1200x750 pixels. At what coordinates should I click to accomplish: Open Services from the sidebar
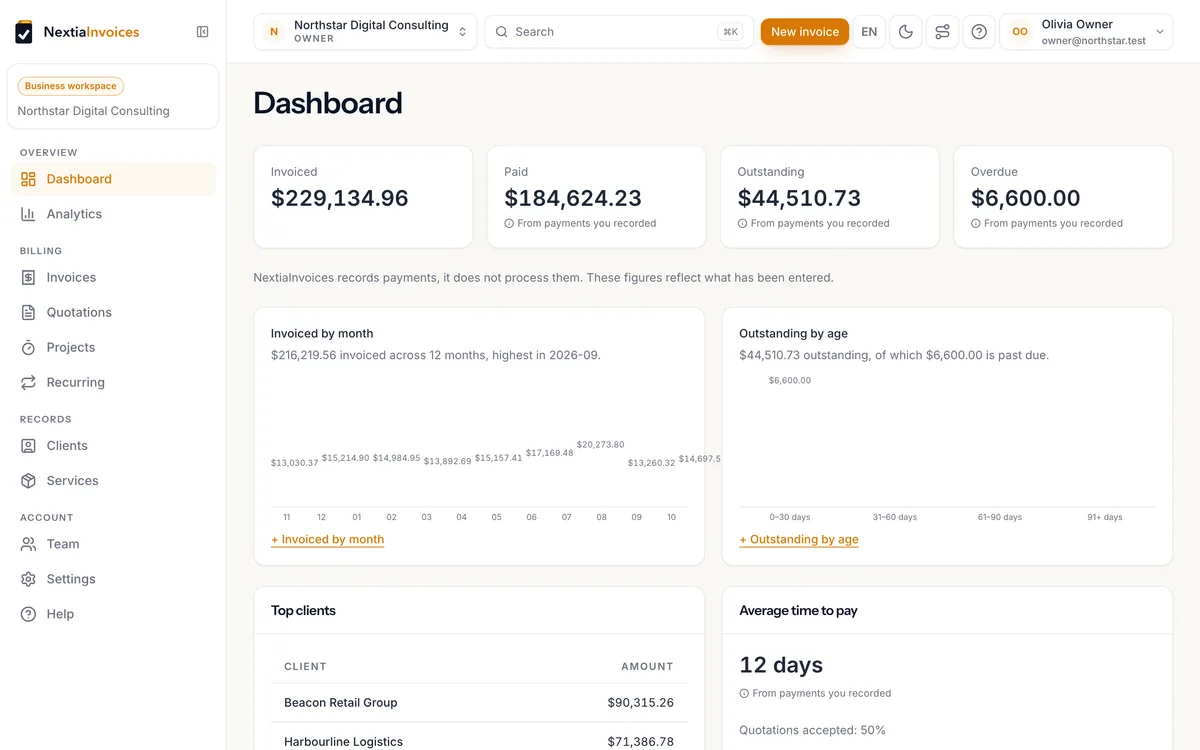point(113,481)
